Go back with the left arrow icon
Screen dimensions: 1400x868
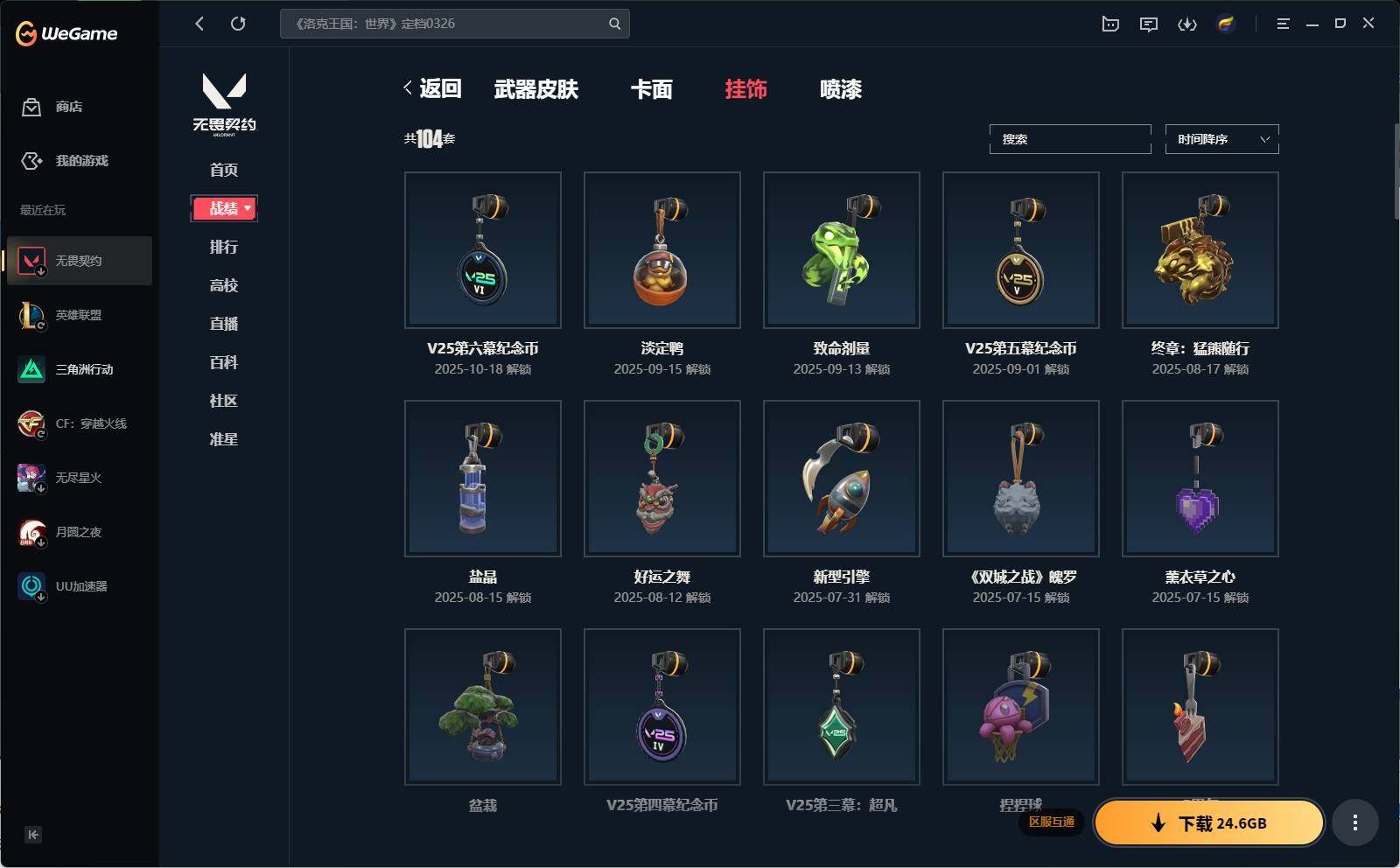pos(199,24)
